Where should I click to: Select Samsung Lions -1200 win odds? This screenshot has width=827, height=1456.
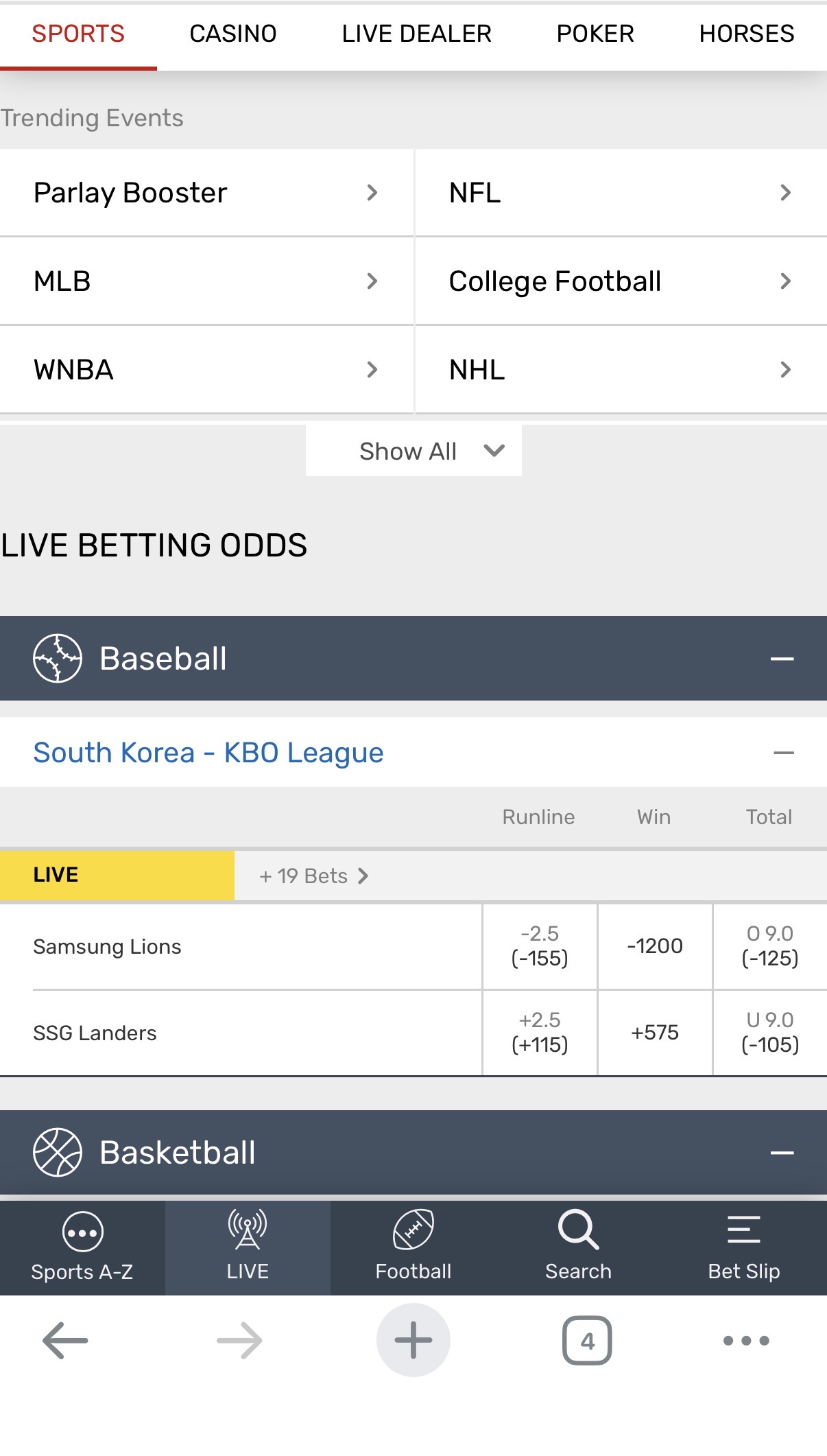(655, 946)
